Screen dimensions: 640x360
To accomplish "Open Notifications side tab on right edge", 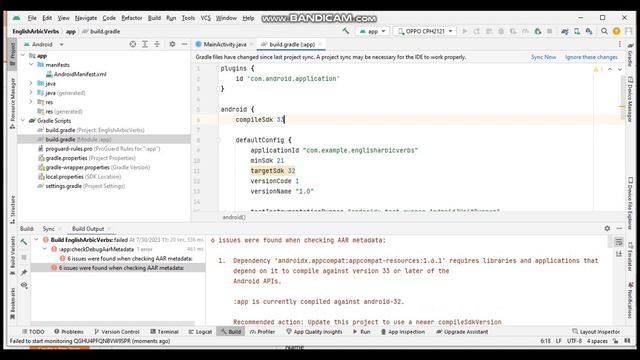I will coord(631,301).
